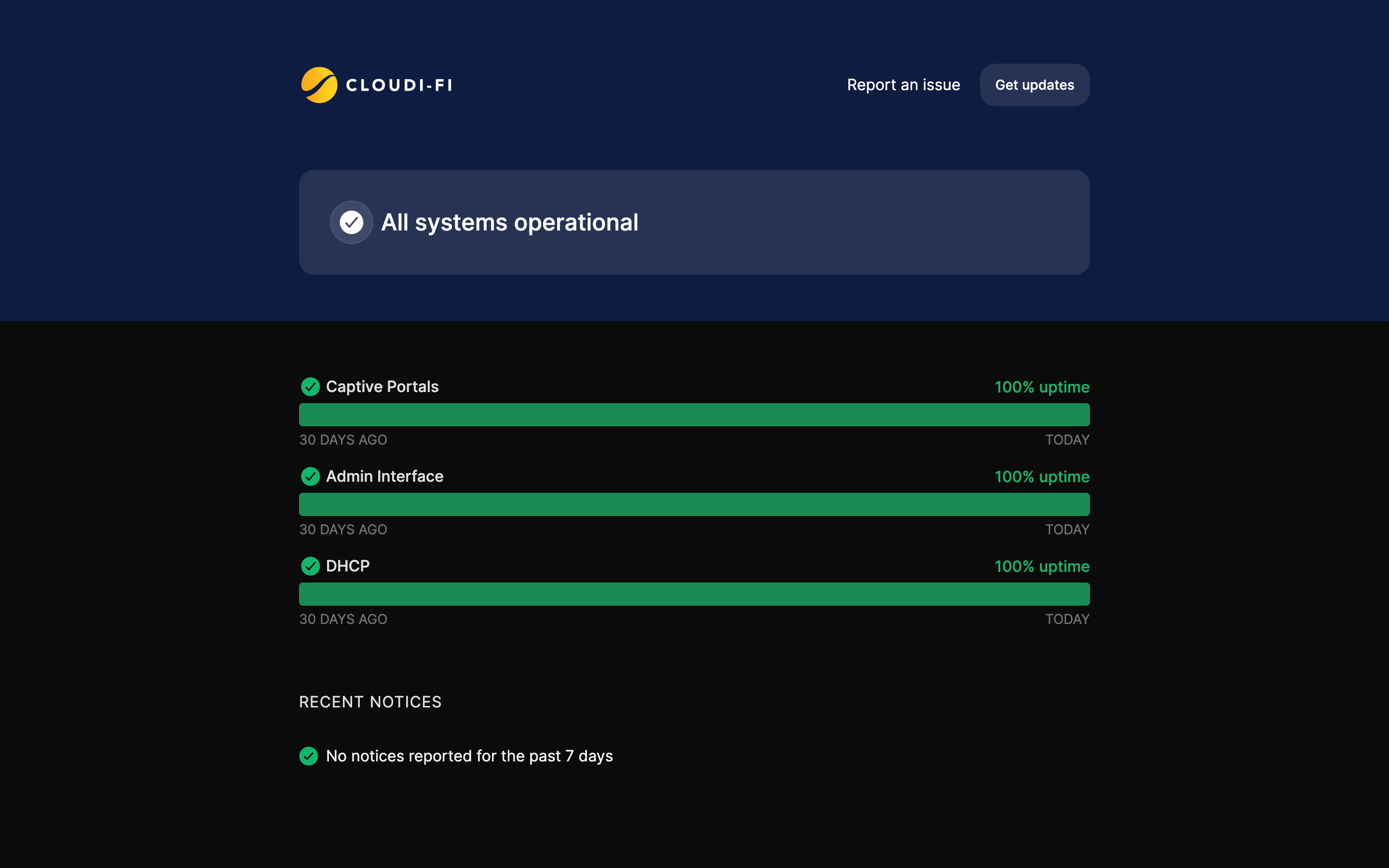Screen dimensions: 1389x868
Task: Click the check icon next to no notices message
Action: point(309,756)
